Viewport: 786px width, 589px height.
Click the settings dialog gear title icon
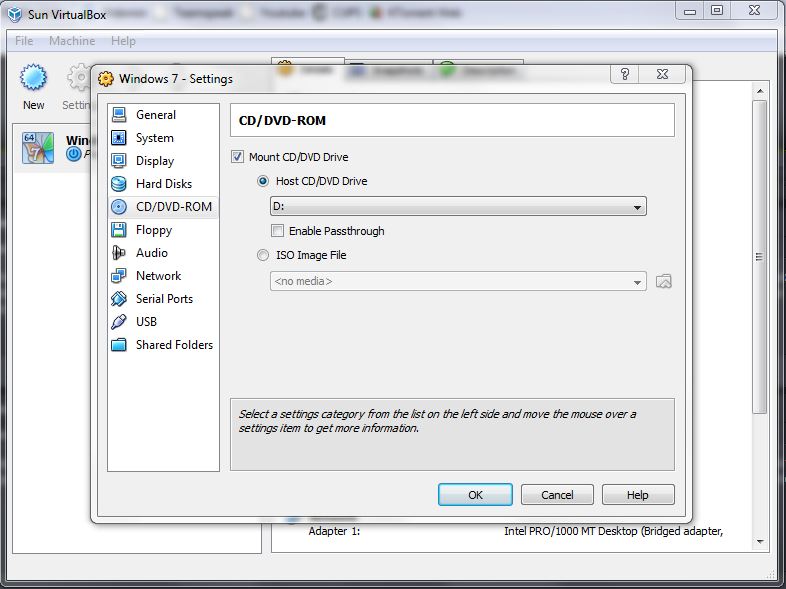[x=106, y=79]
